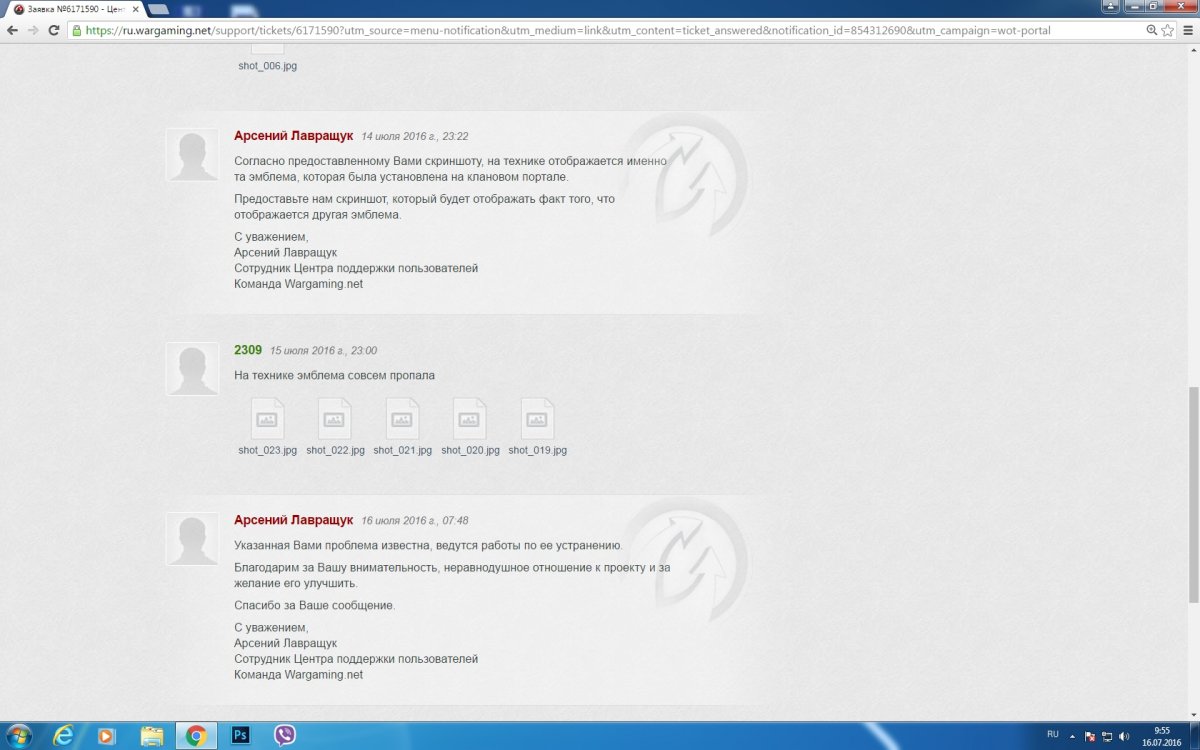Open the shot_021.jpg file name link
This screenshot has height=750, width=1200.
pyautogui.click(x=402, y=450)
